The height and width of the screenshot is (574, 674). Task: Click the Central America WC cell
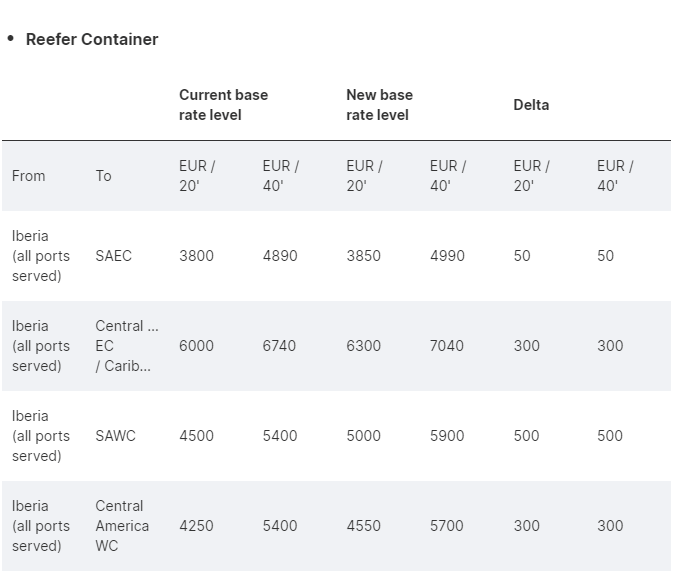click(x=122, y=525)
